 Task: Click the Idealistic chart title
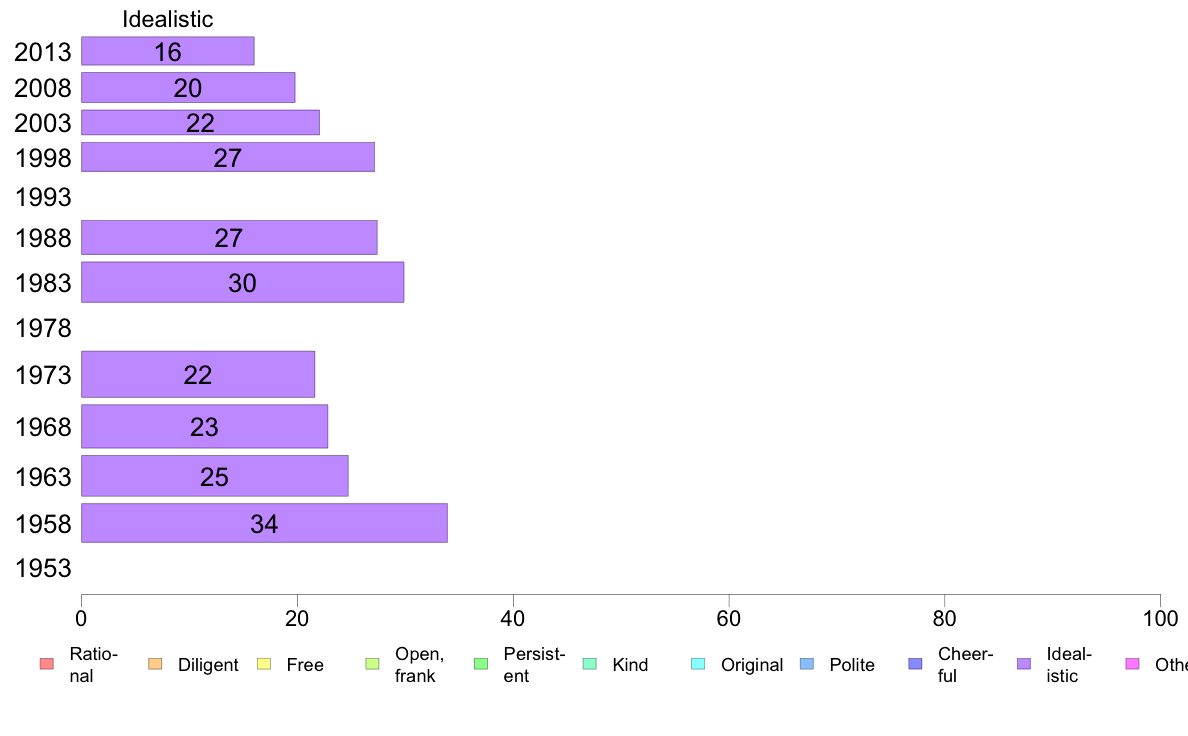(x=167, y=19)
